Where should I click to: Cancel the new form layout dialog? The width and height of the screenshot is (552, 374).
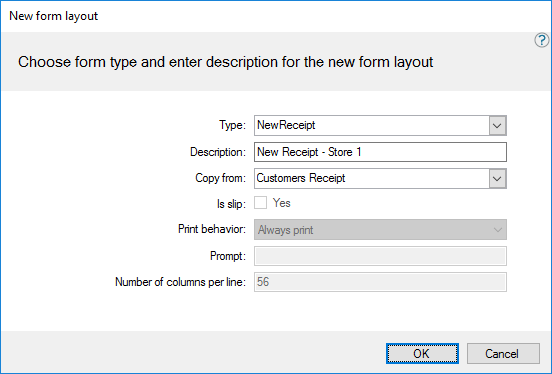click(503, 353)
